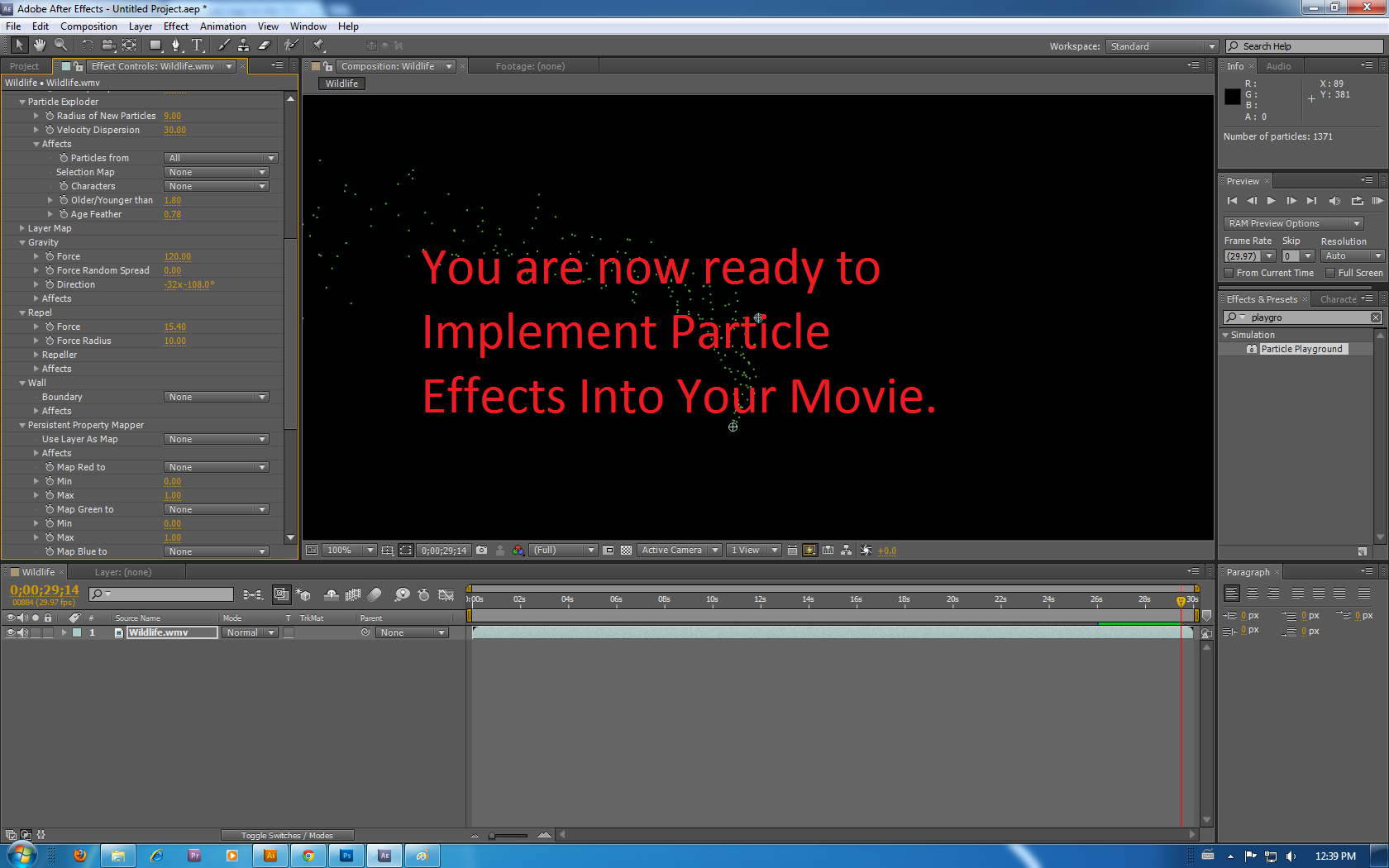Change the Resolution dropdown from Auto

[1353, 255]
